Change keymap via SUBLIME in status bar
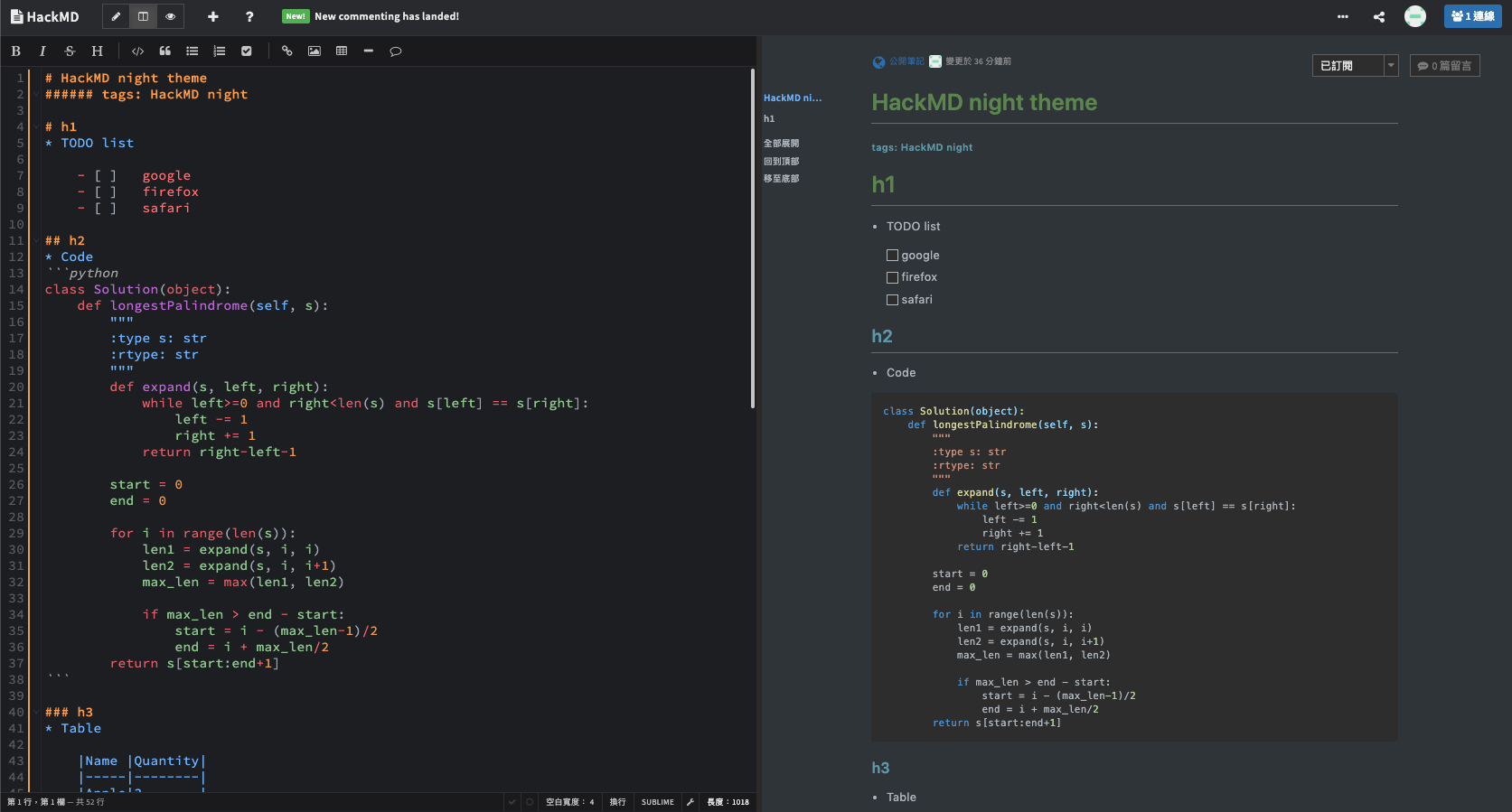The width and height of the screenshot is (1512, 812). click(x=658, y=802)
